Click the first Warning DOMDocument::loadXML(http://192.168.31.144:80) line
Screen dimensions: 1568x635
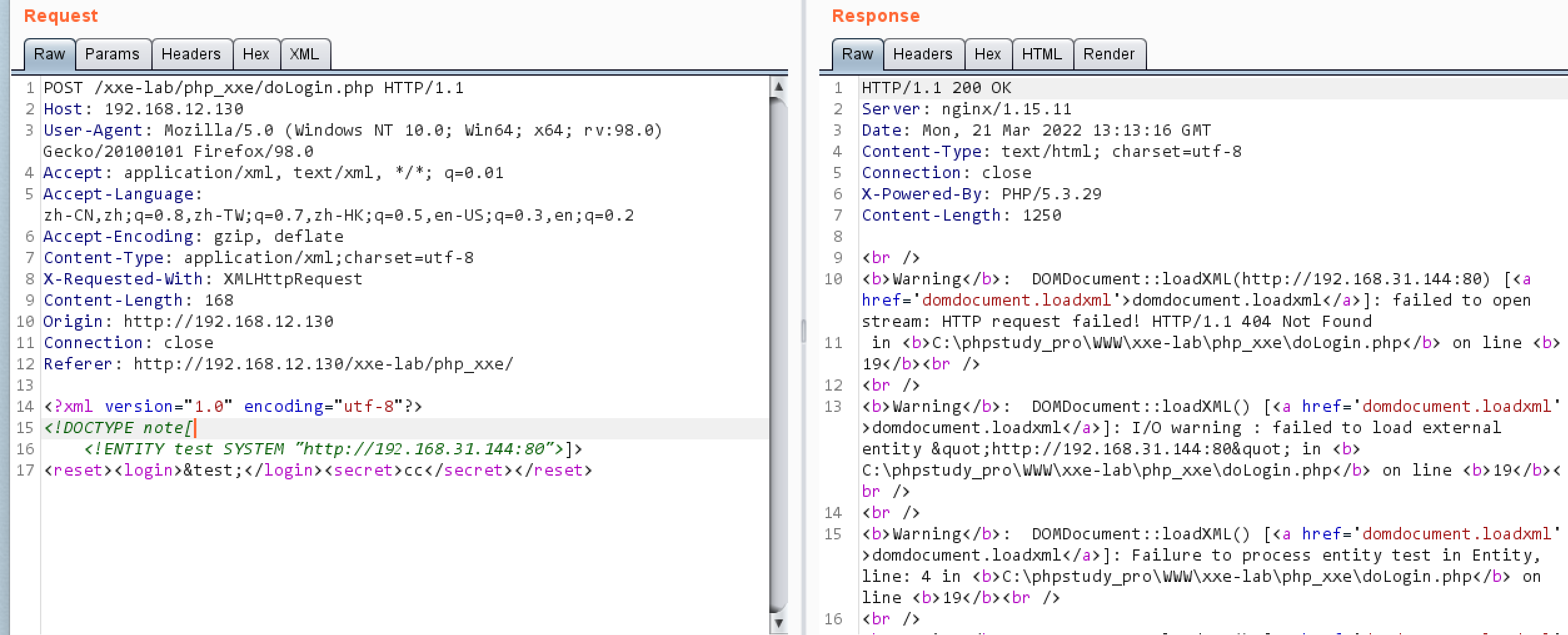[1196, 279]
